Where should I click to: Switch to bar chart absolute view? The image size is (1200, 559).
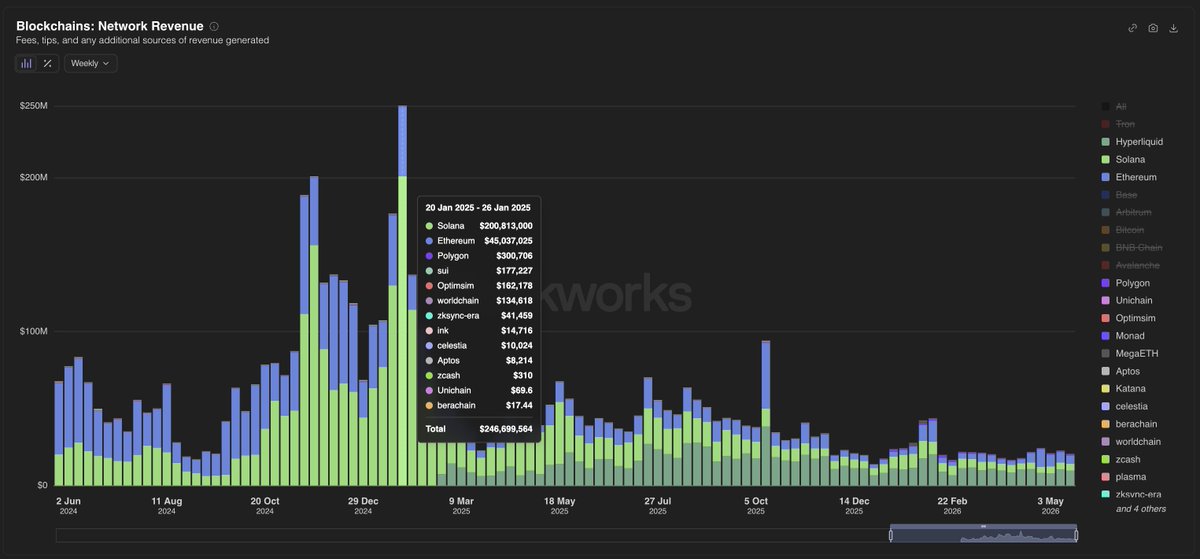(26, 63)
